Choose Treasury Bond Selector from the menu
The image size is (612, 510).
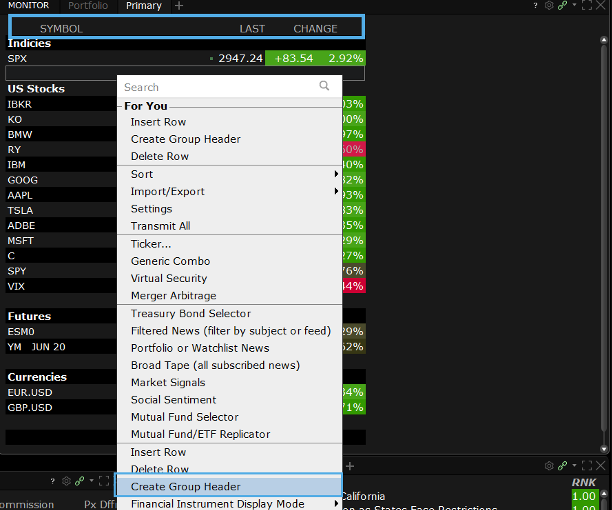coord(190,313)
